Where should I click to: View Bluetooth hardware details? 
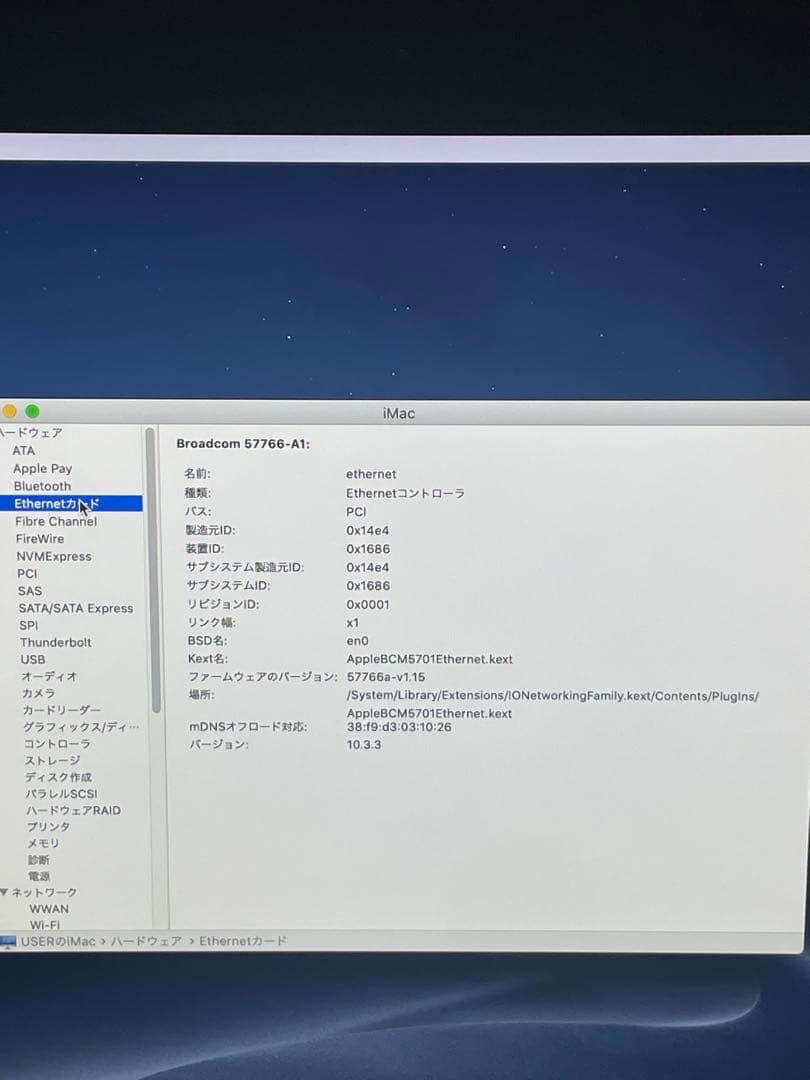[x=40, y=486]
